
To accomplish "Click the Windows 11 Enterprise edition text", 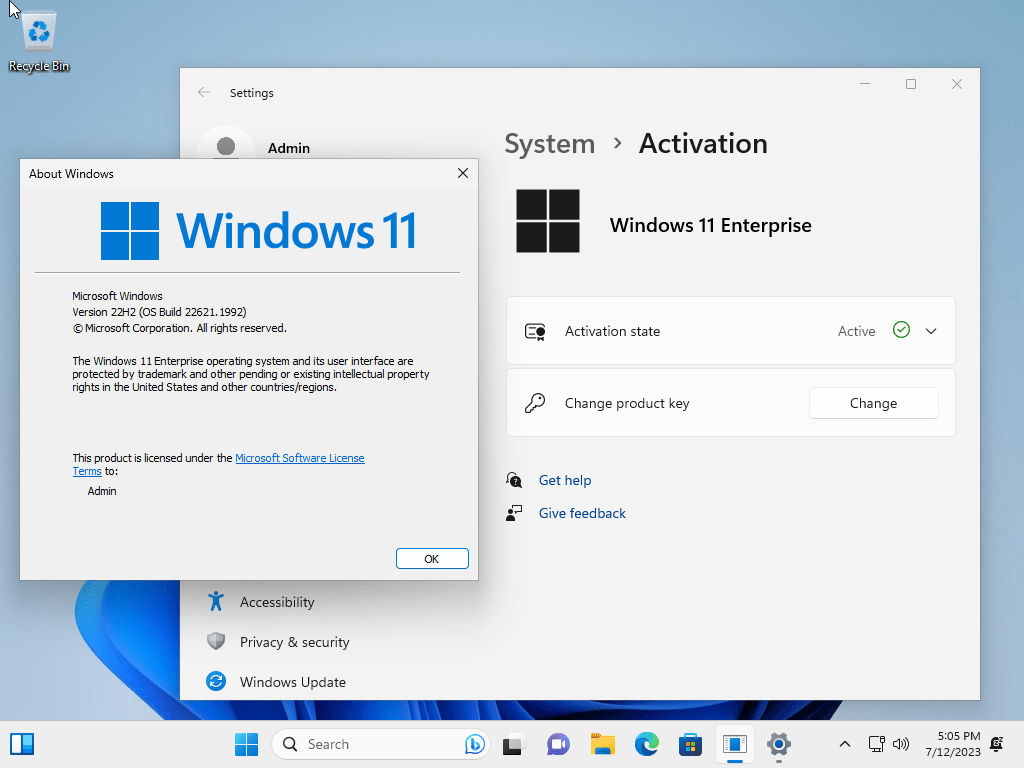I will point(711,225).
